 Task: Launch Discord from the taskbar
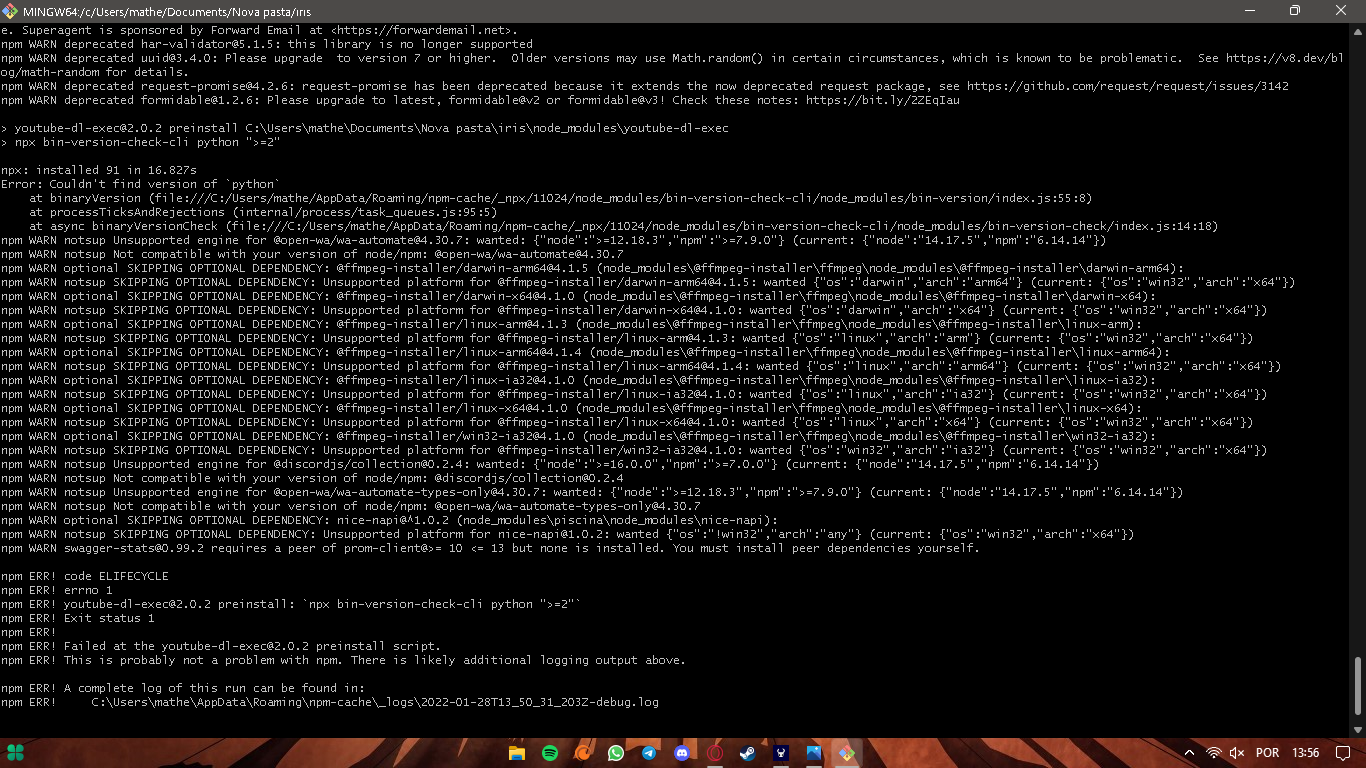tap(682, 752)
